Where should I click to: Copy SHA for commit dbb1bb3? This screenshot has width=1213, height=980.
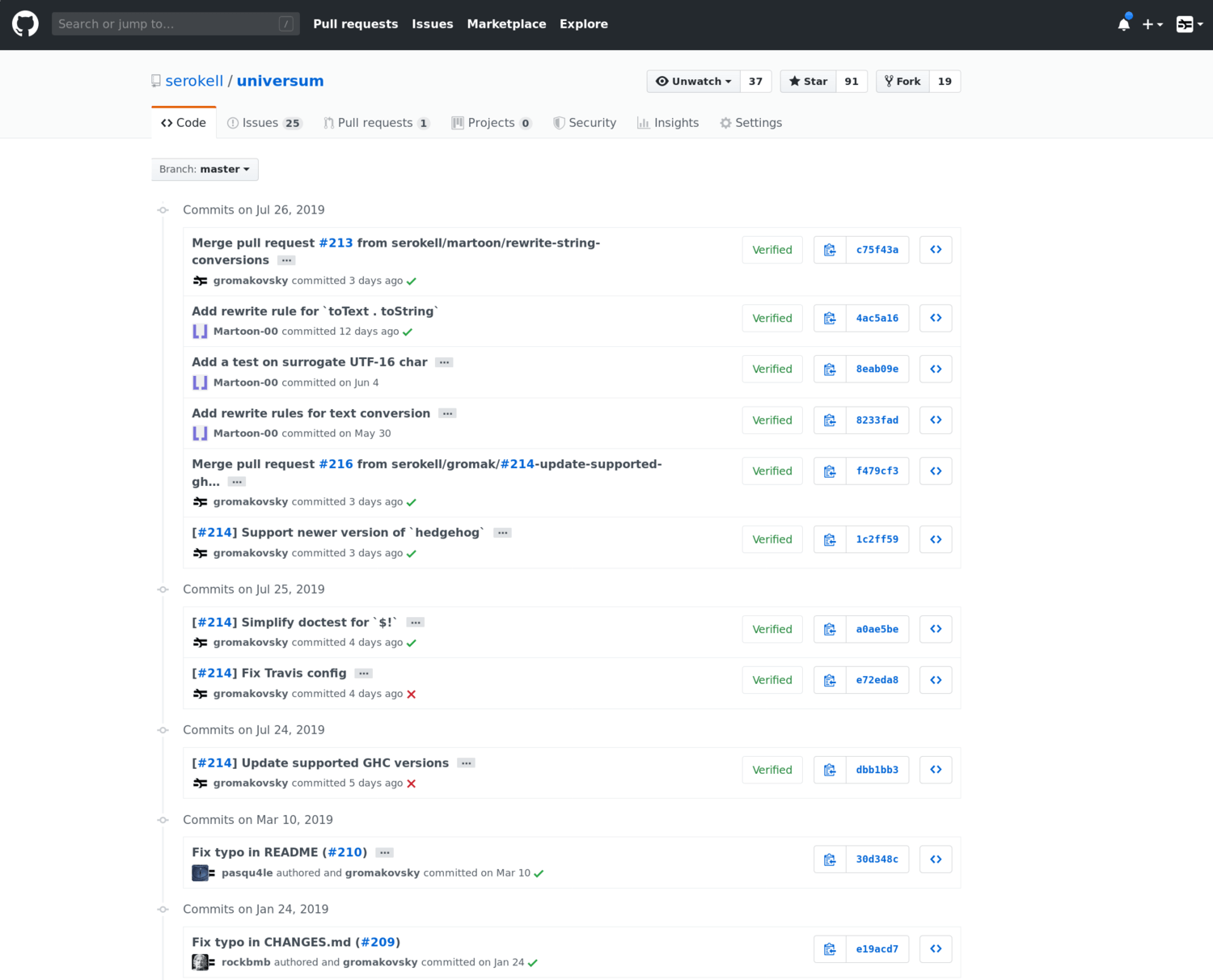(x=830, y=770)
